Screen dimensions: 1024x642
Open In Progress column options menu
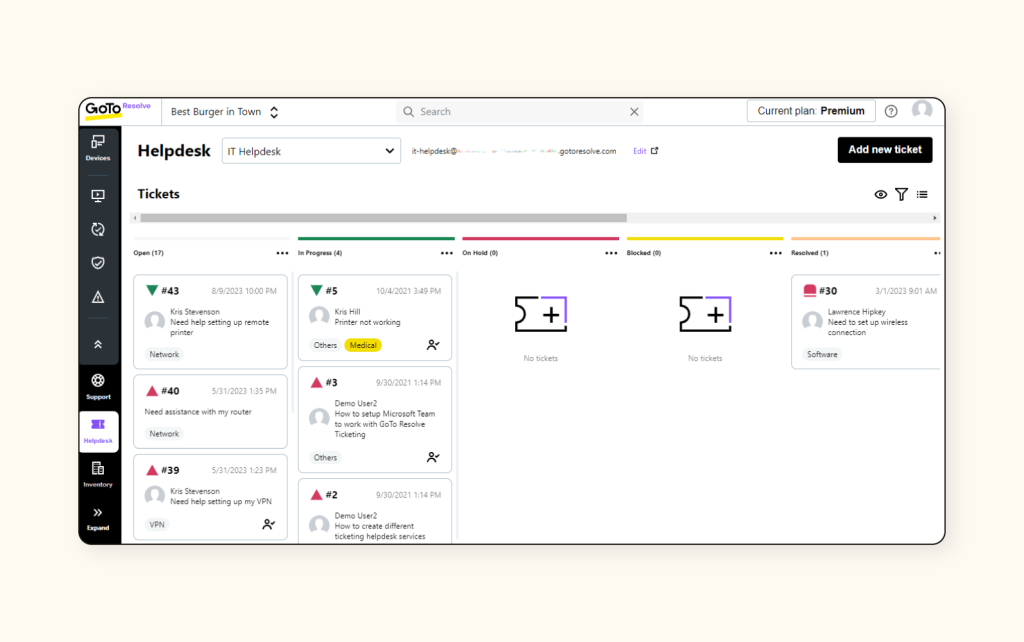(x=446, y=253)
